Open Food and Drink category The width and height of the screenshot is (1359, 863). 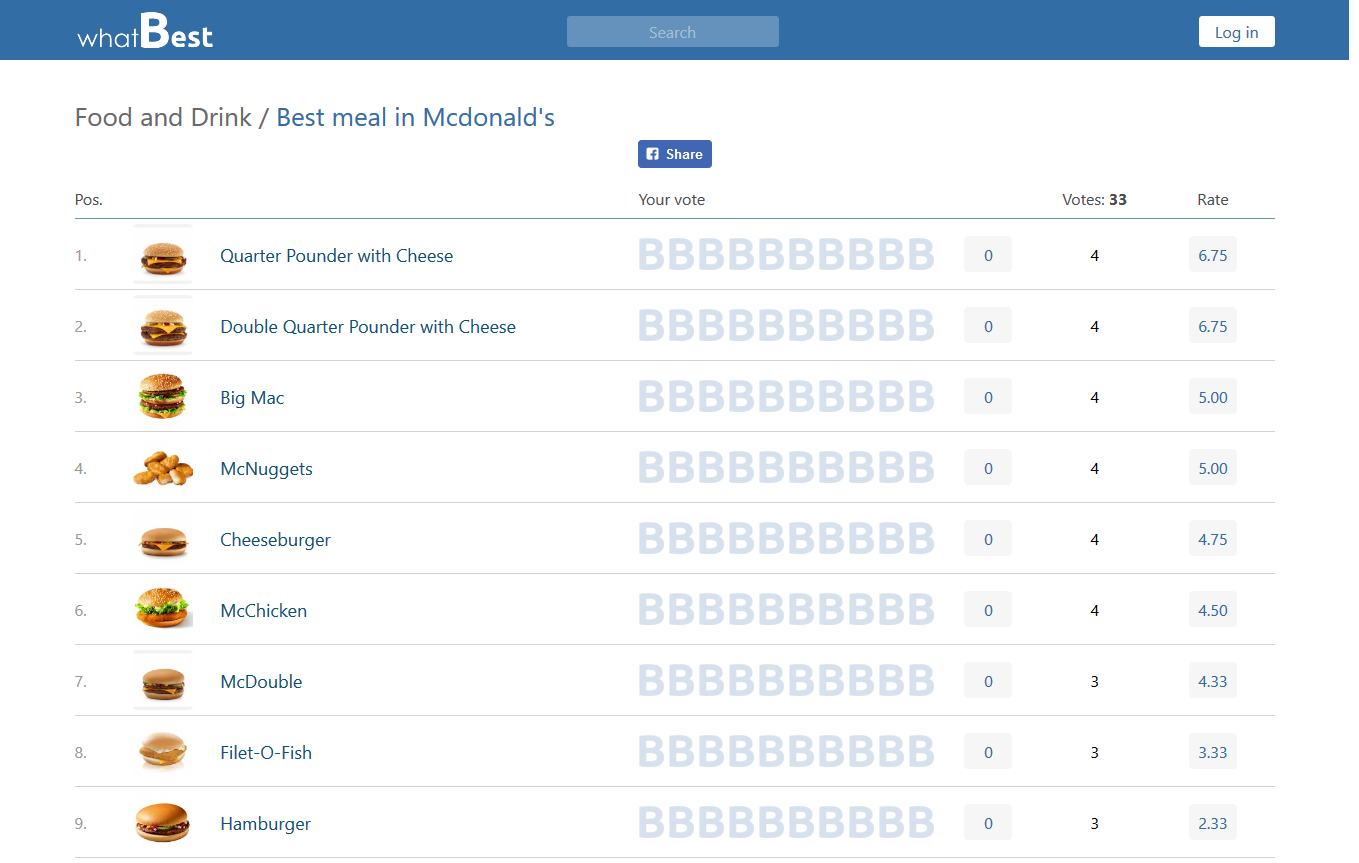(x=164, y=118)
